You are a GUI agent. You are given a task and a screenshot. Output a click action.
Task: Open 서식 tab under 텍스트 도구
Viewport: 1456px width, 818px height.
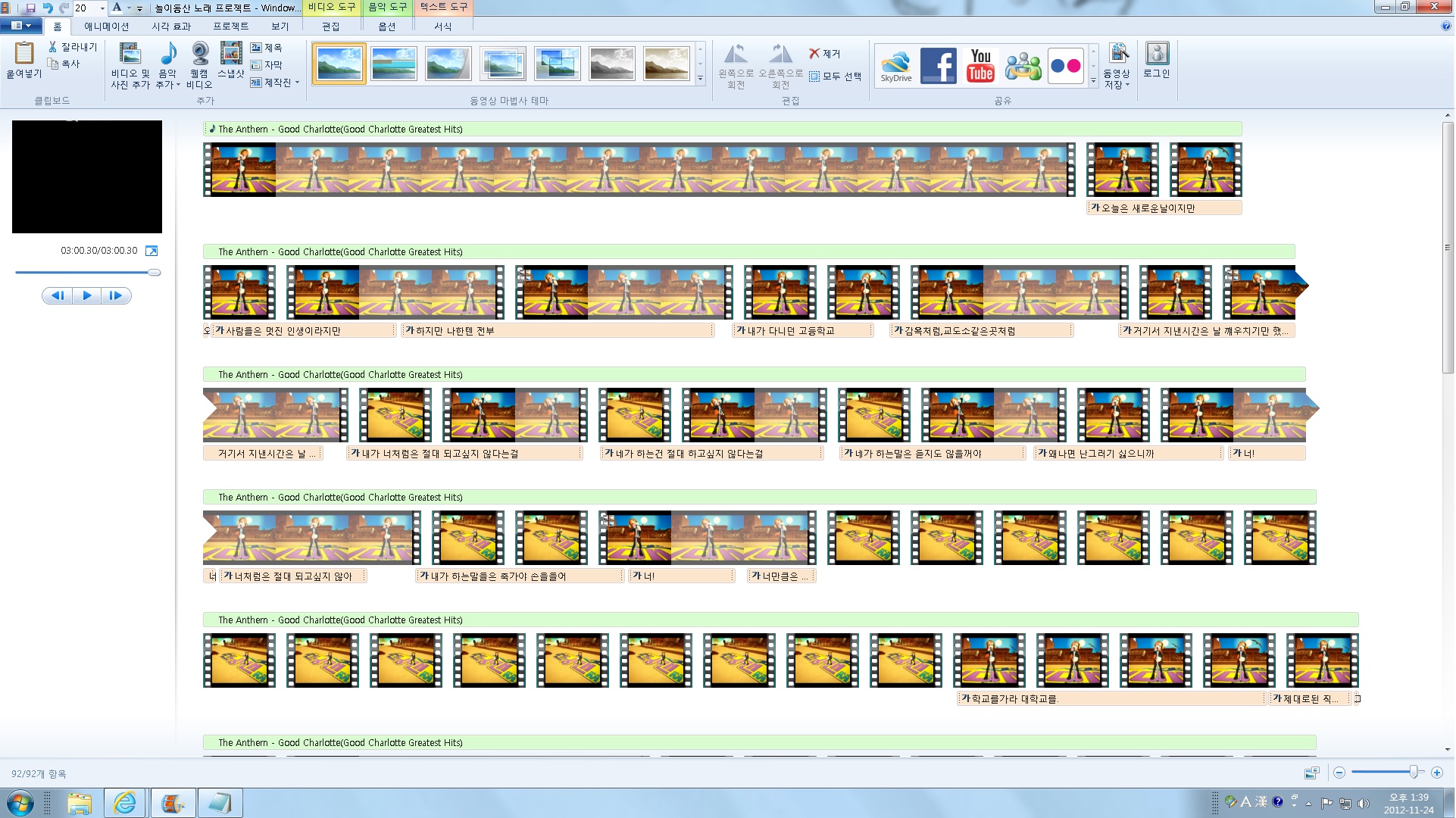443,27
